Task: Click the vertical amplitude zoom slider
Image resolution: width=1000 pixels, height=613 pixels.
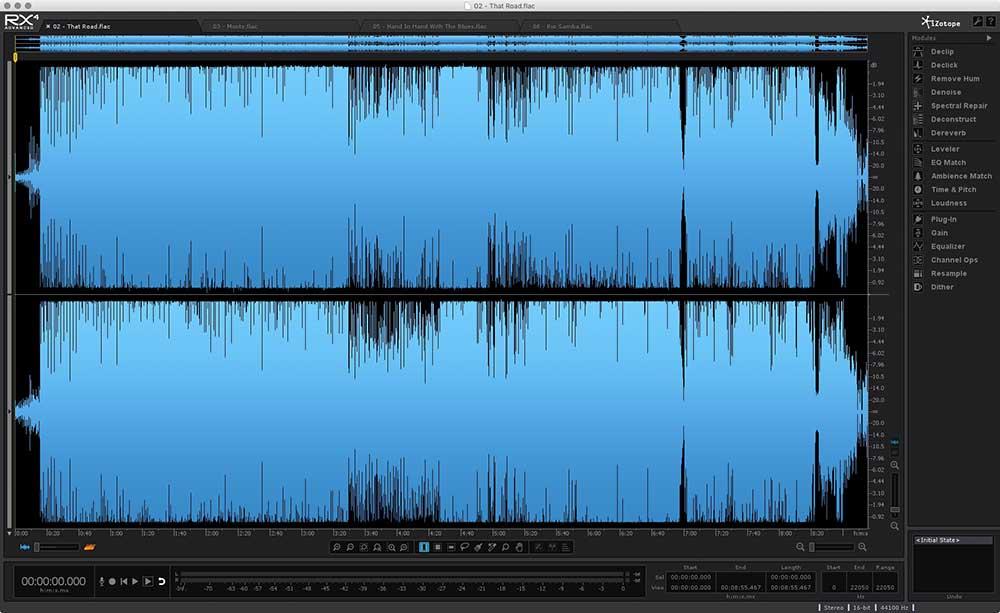Action: point(895,491)
